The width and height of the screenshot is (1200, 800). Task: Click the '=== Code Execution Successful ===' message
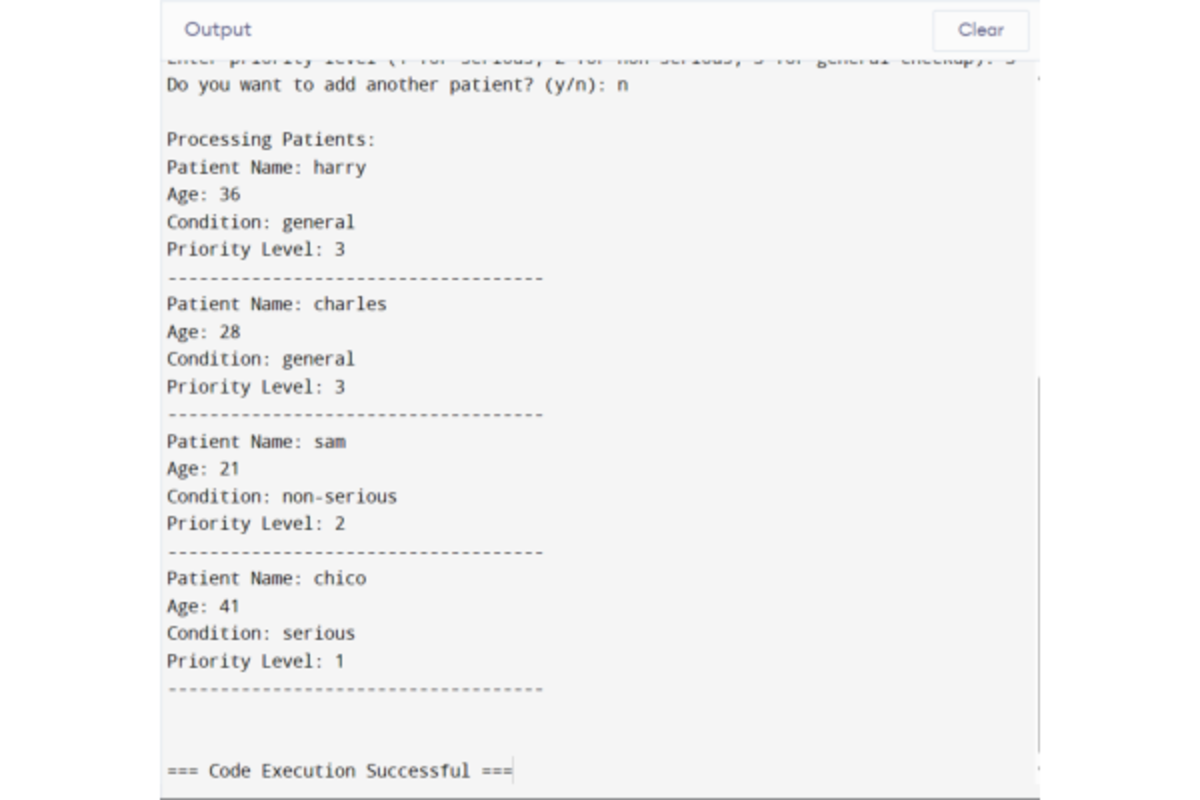point(340,770)
